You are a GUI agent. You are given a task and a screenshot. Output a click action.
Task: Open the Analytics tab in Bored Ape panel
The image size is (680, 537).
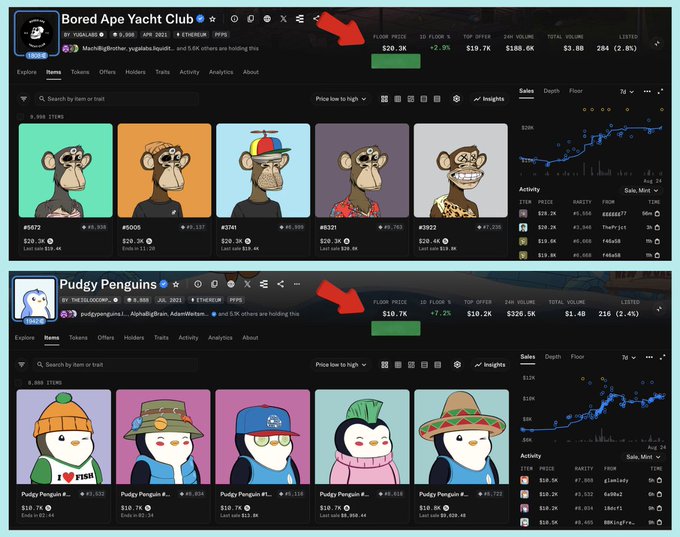(221, 72)
